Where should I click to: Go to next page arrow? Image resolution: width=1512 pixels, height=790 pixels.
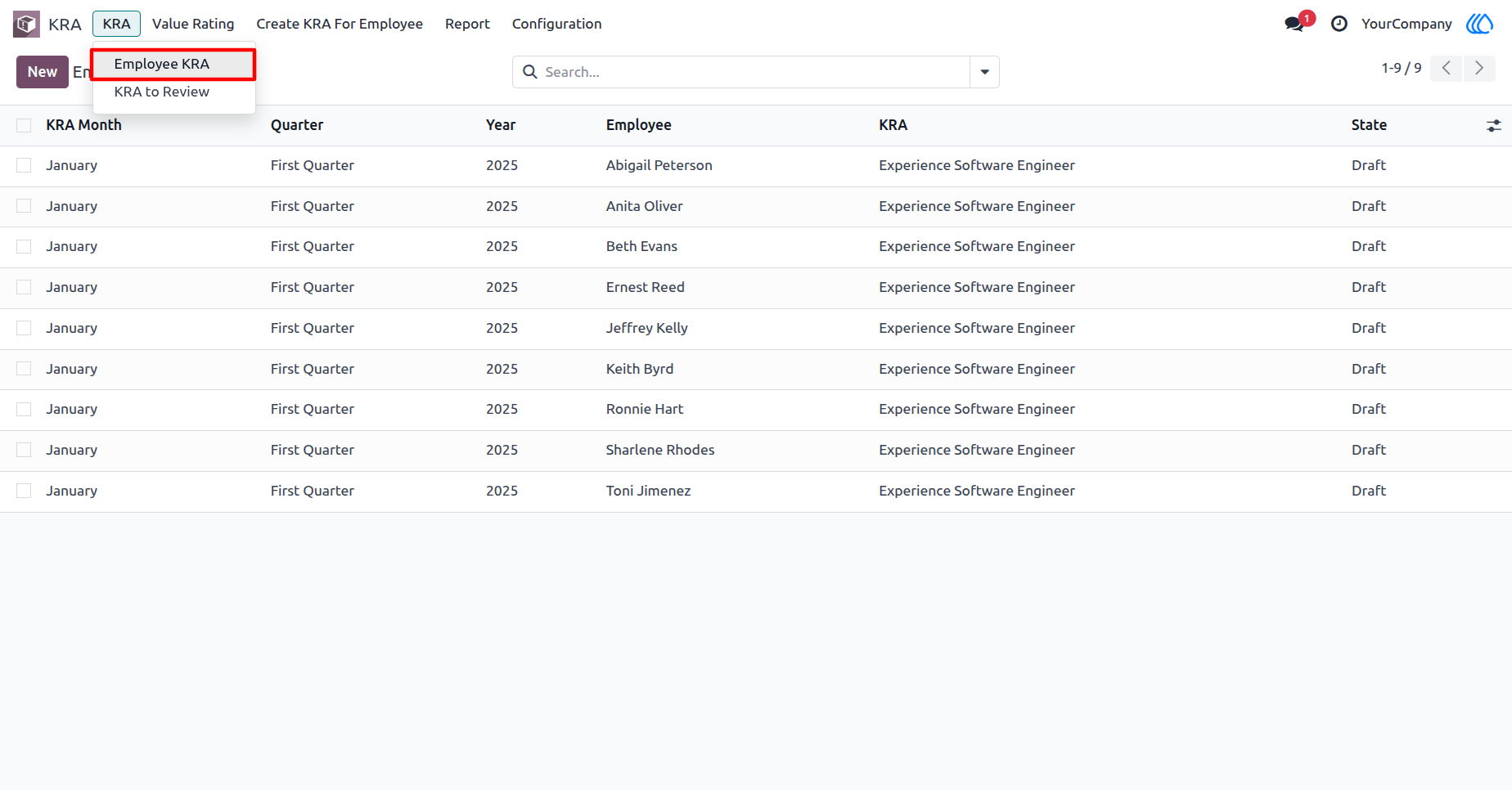pyautogui.click(x=1479, y=68)
